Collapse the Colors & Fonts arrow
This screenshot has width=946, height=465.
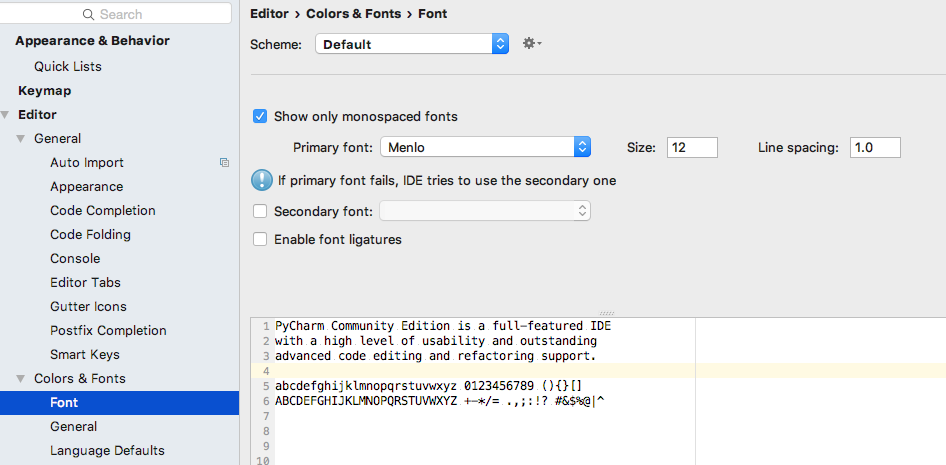(21, 379)
